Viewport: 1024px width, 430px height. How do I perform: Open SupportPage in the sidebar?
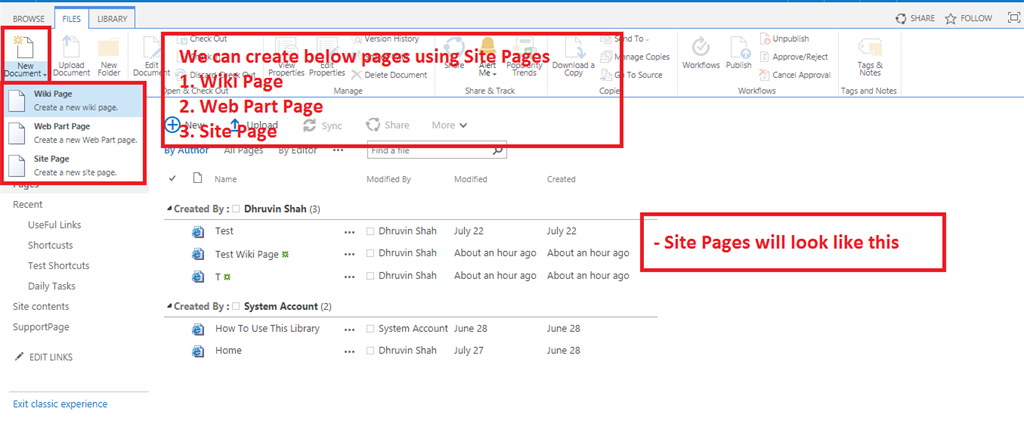[x=40, y=327]
